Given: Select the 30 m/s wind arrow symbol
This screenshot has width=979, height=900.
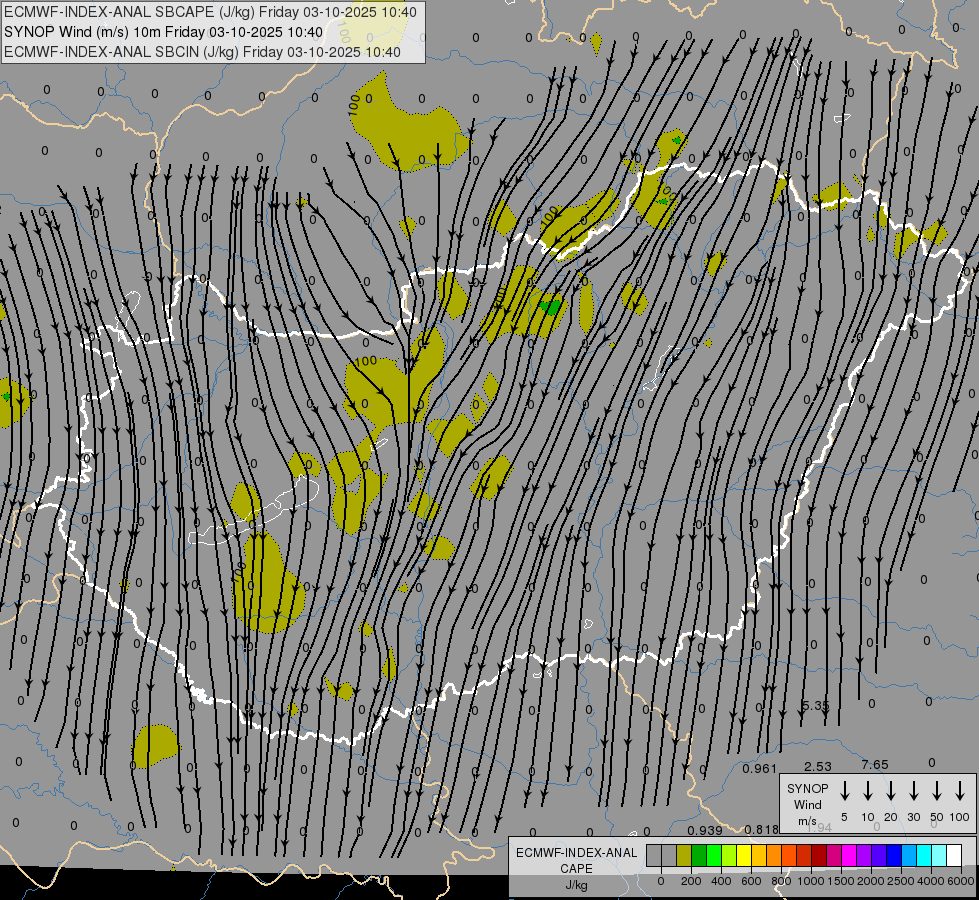Looking at the screenshot, I should click(x=914, y=791).
